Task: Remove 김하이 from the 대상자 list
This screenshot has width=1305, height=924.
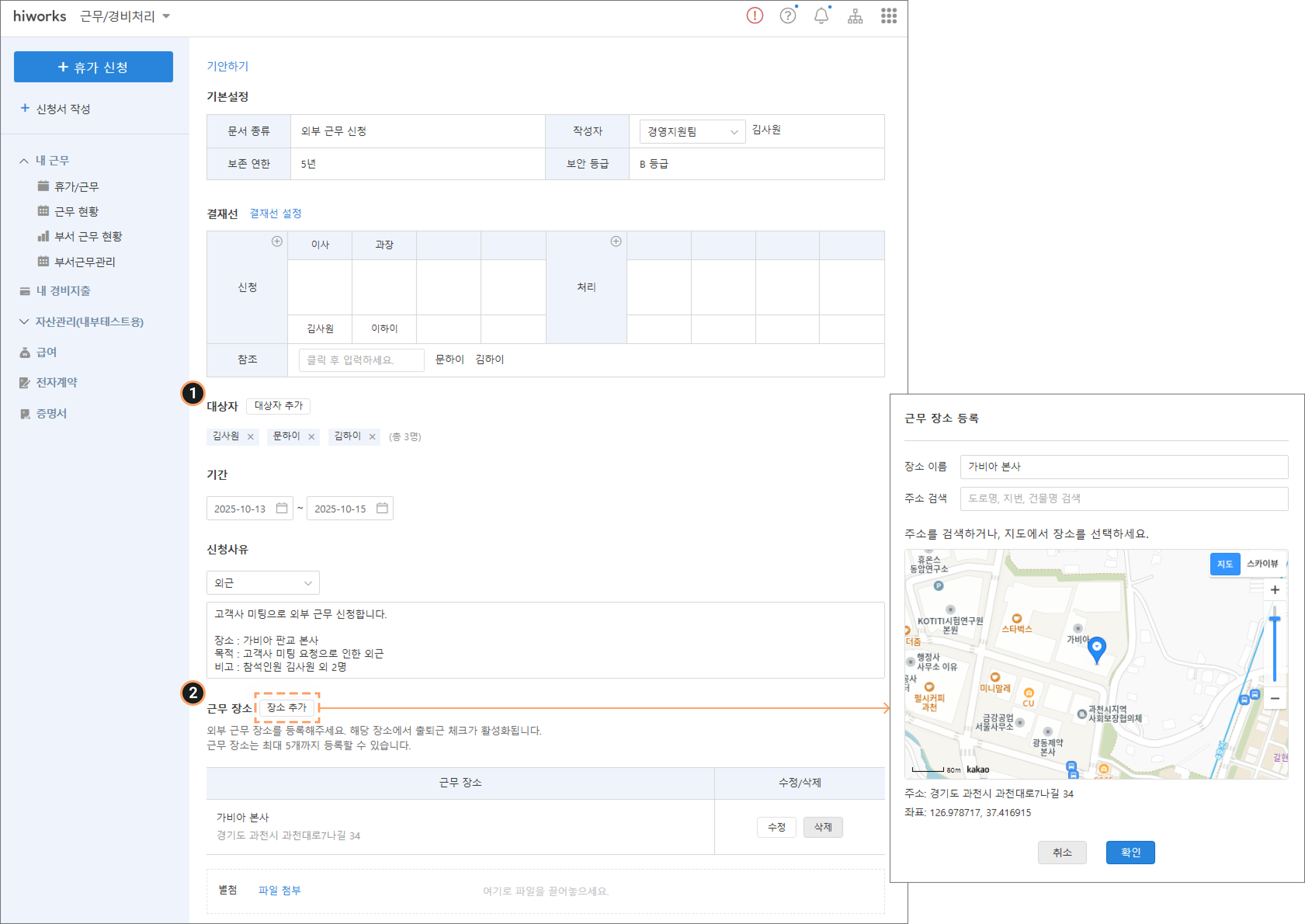Action: pos(372,436)
